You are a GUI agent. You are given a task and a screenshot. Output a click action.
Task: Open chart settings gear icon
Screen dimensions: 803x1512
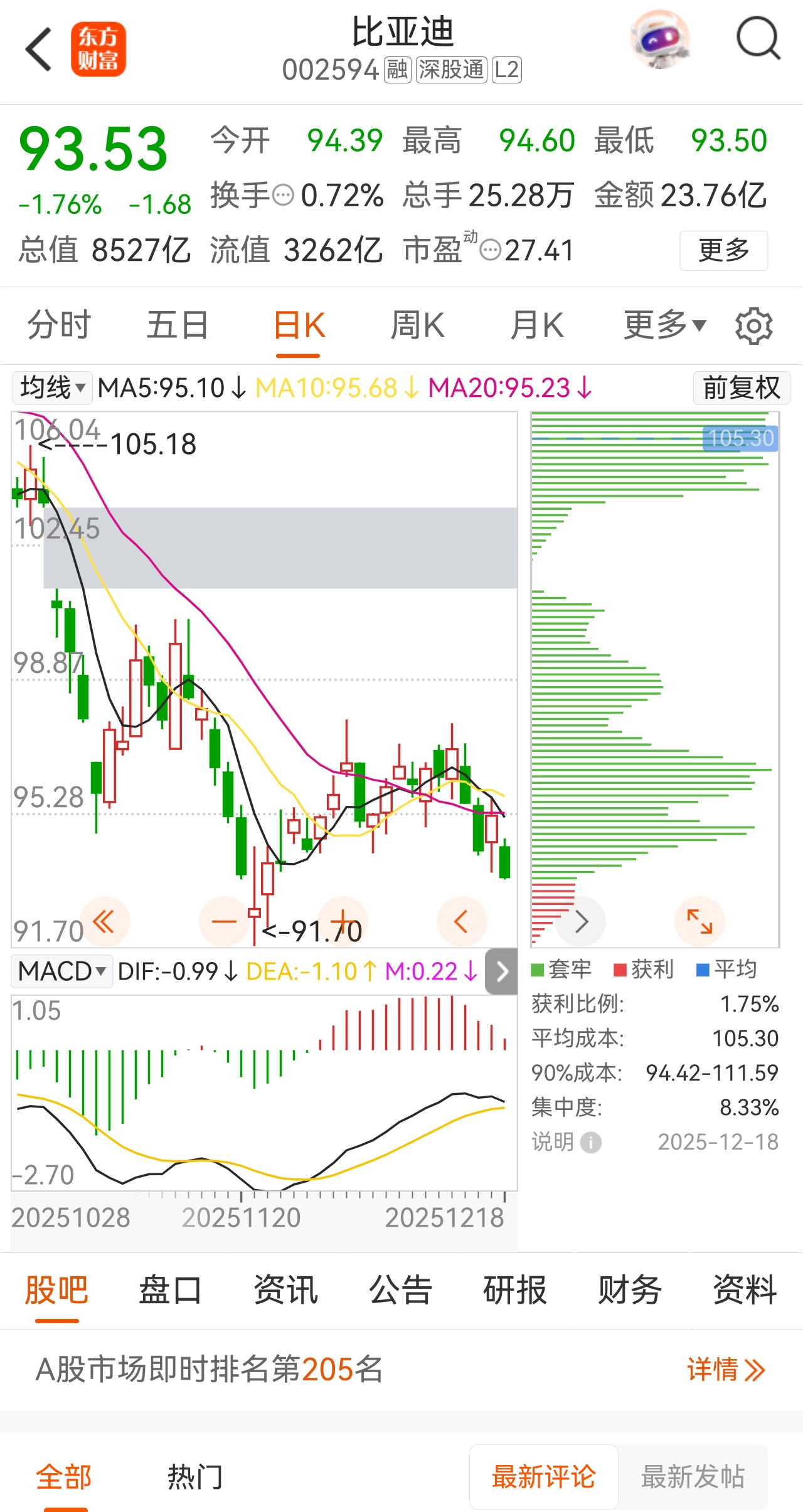(x=753, y=325)
